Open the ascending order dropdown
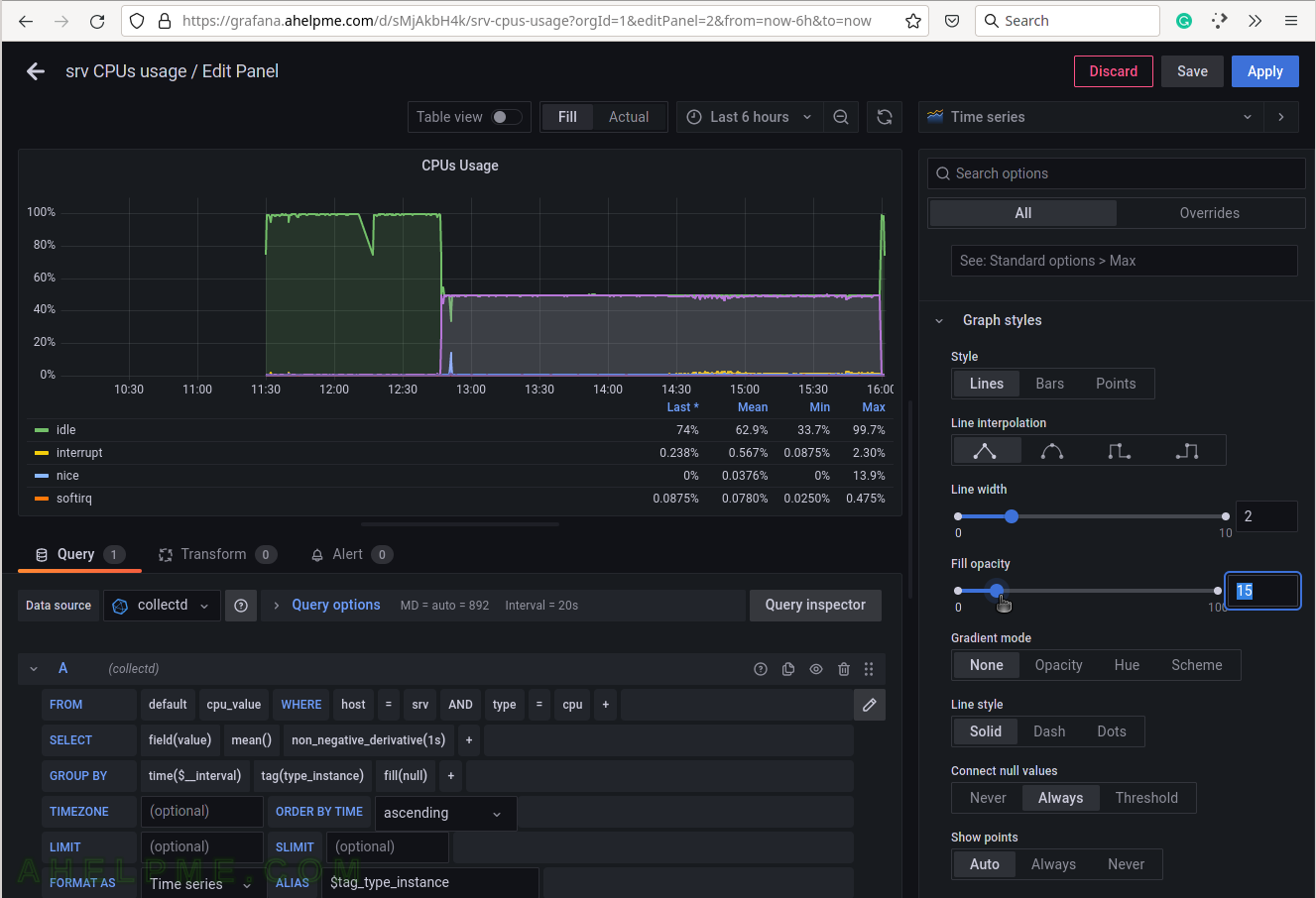The width and height of the screenshot is (1316, 898). click(x=445, y=813)
